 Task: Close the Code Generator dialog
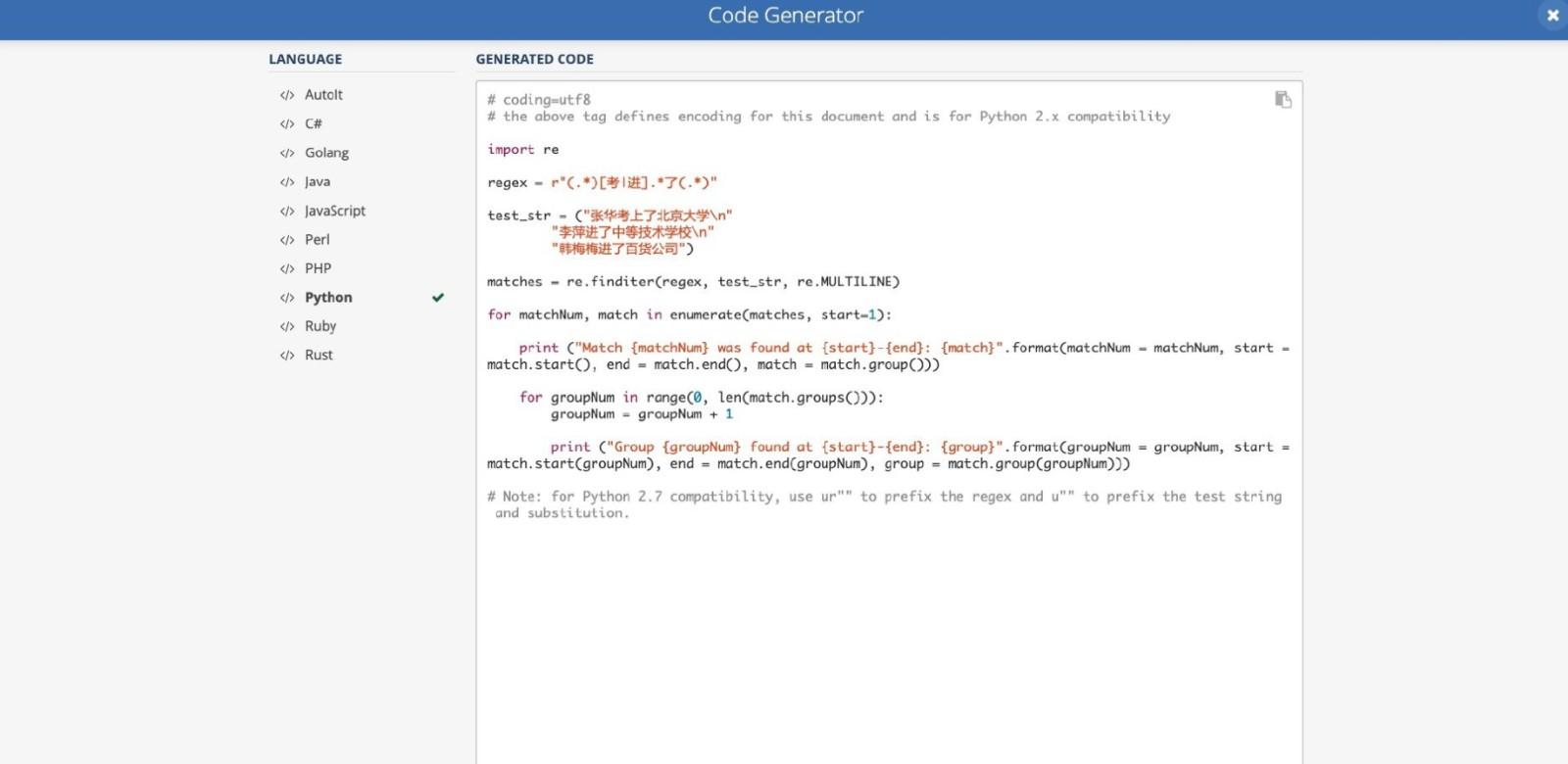coord(1552,16)
